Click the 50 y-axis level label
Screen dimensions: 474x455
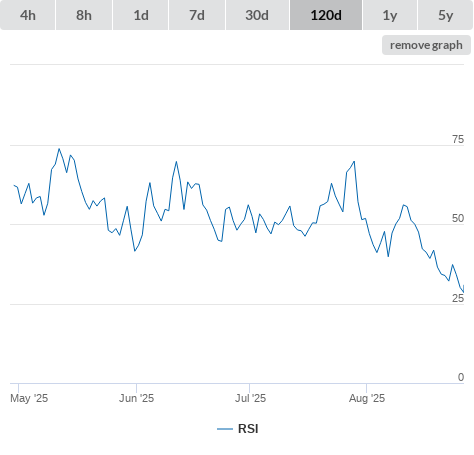458,218
